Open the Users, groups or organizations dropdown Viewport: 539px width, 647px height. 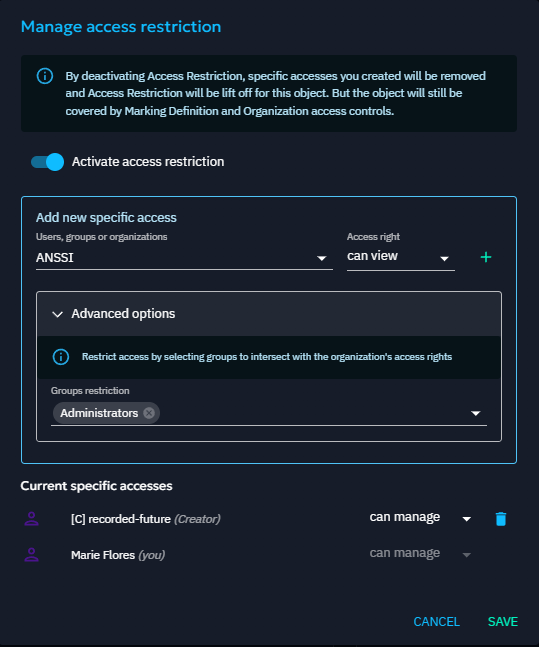point(184,257)
